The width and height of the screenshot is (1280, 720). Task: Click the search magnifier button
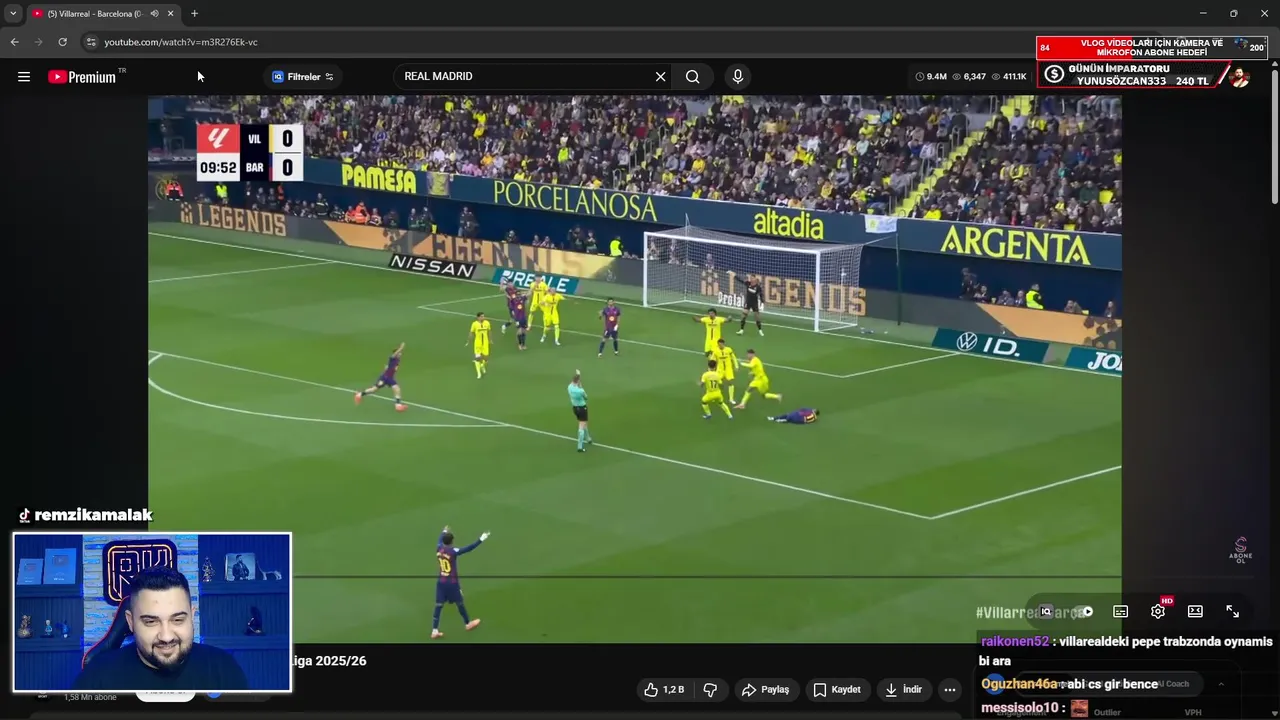click(692, 77)
